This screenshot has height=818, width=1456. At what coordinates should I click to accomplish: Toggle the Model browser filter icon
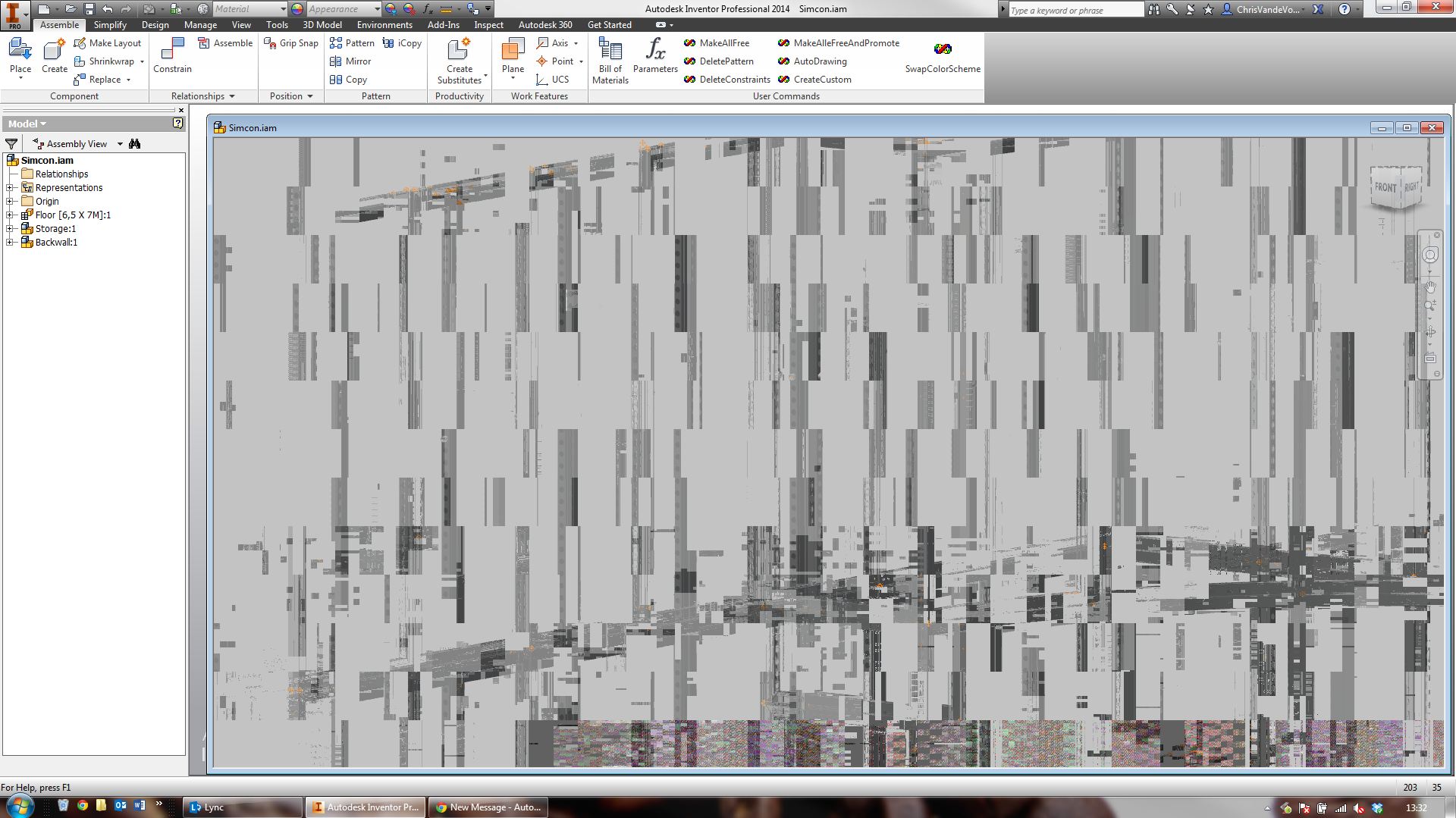(11, 143)
